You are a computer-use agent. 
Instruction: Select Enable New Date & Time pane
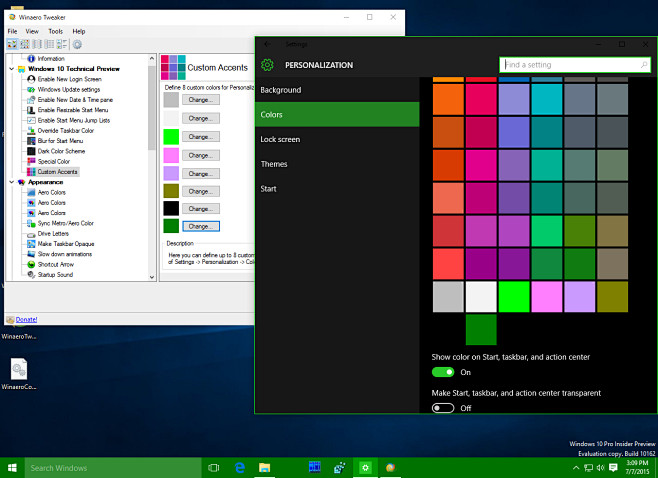[75, 99]
